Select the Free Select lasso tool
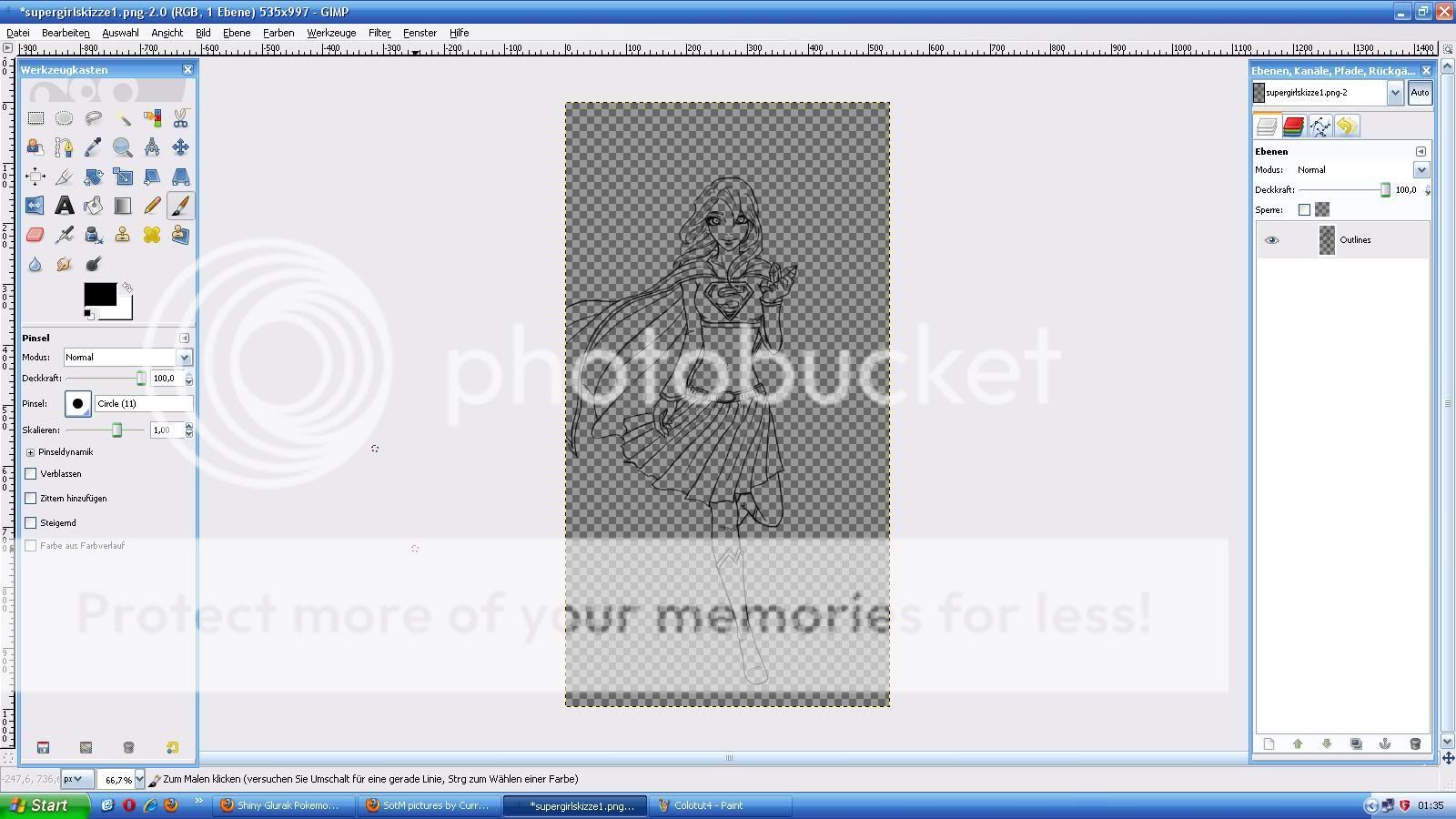The image size is (1456, 819). [x=93, y=118]
